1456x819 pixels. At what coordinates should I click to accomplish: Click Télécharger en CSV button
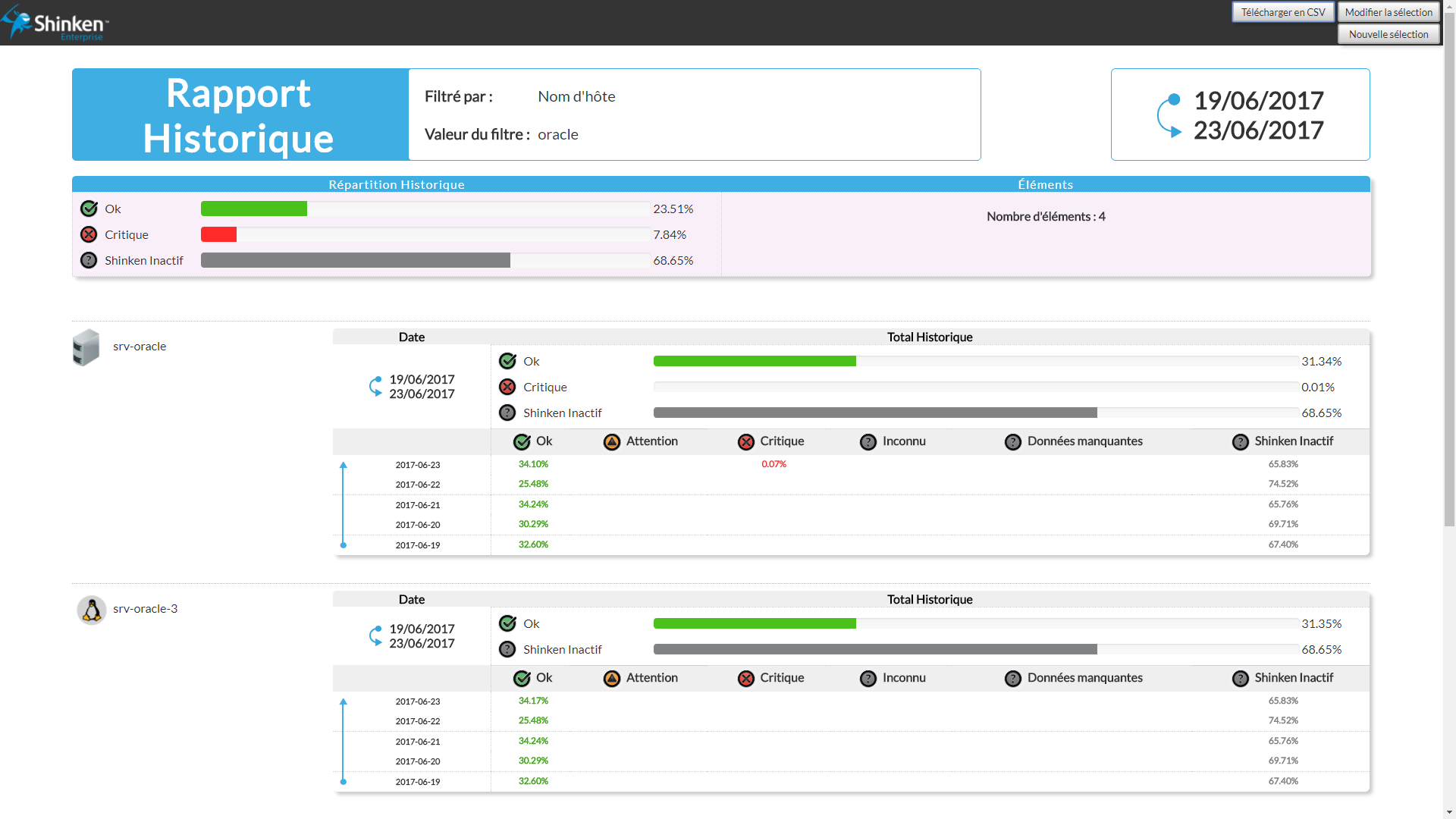tap(1282, 12)
